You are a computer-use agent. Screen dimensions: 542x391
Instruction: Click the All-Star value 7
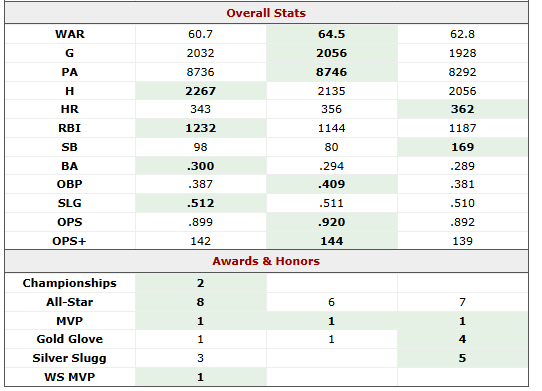(462, 302)
